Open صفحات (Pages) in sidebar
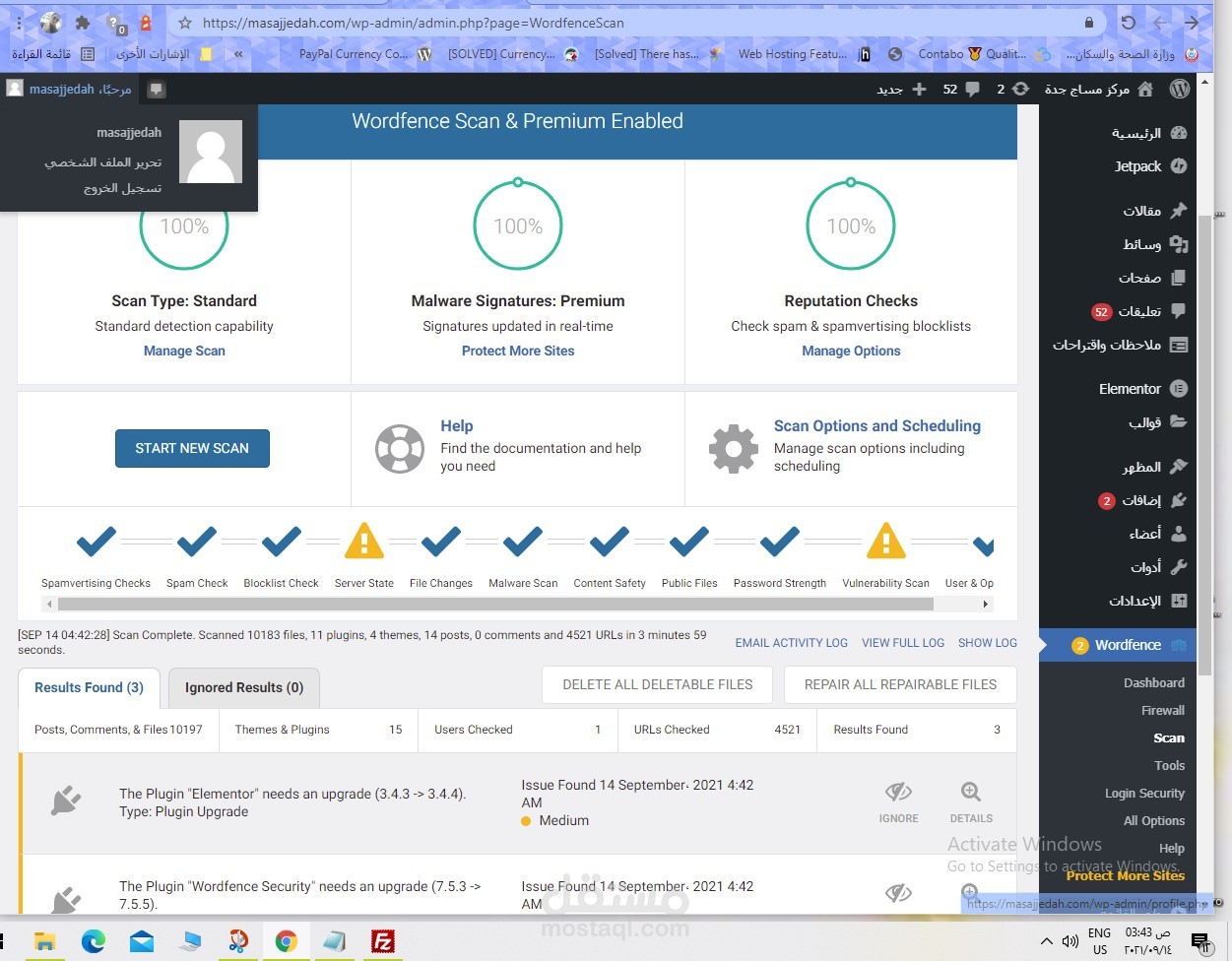Screen dimensions: 1232x961 [1152, 278]
